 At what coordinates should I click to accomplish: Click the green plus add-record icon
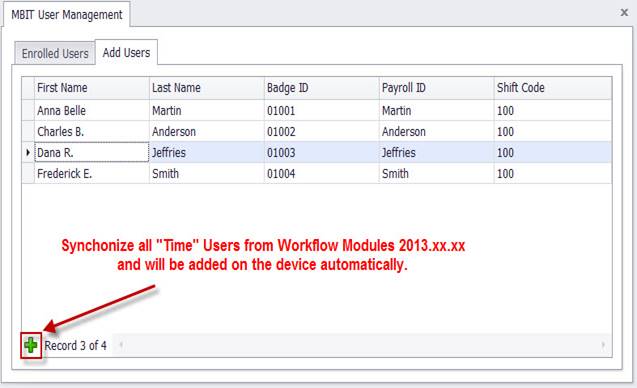click(x=31, y=346)
